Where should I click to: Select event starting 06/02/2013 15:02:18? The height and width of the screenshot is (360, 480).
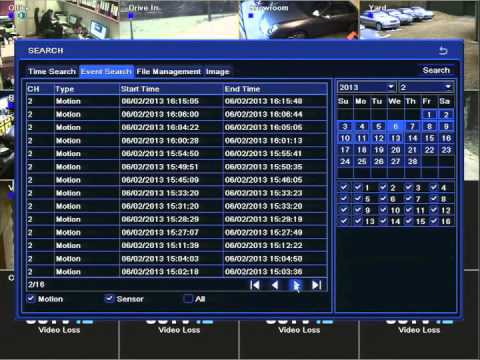[x=177, y=272]
